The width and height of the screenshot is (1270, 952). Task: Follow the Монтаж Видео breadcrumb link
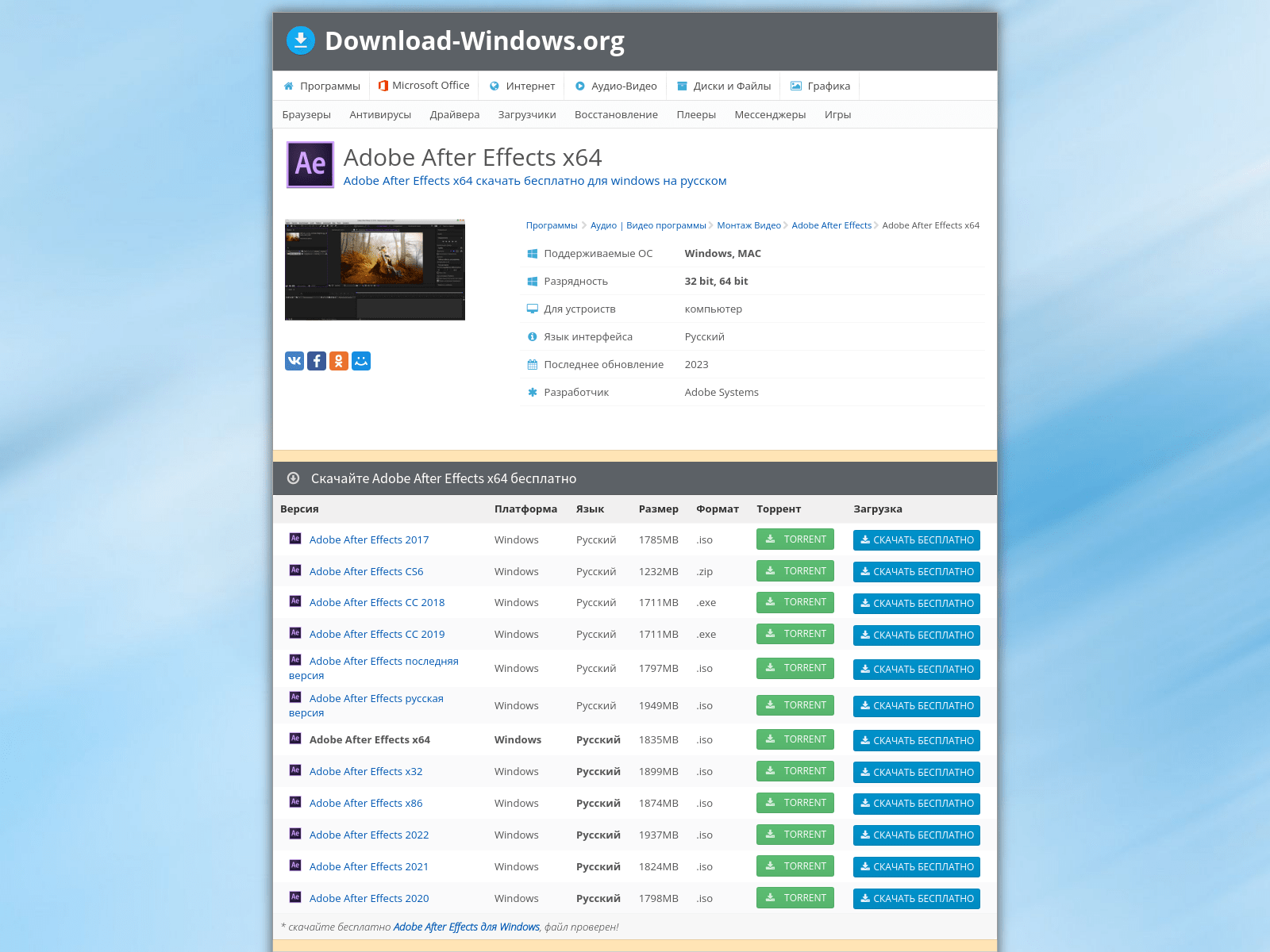pyautogui.click(x=749, y=225)
